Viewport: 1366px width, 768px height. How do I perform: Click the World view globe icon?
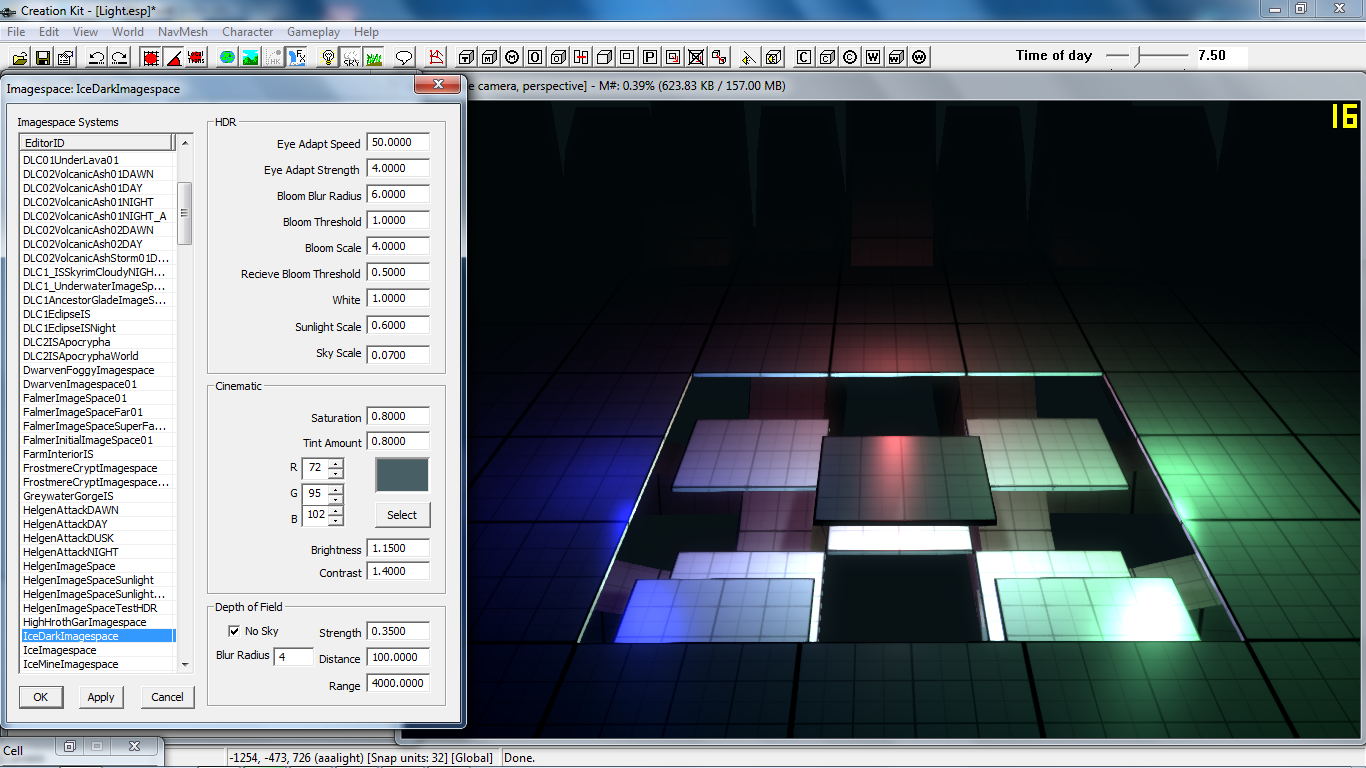click(x=228, y=57)
